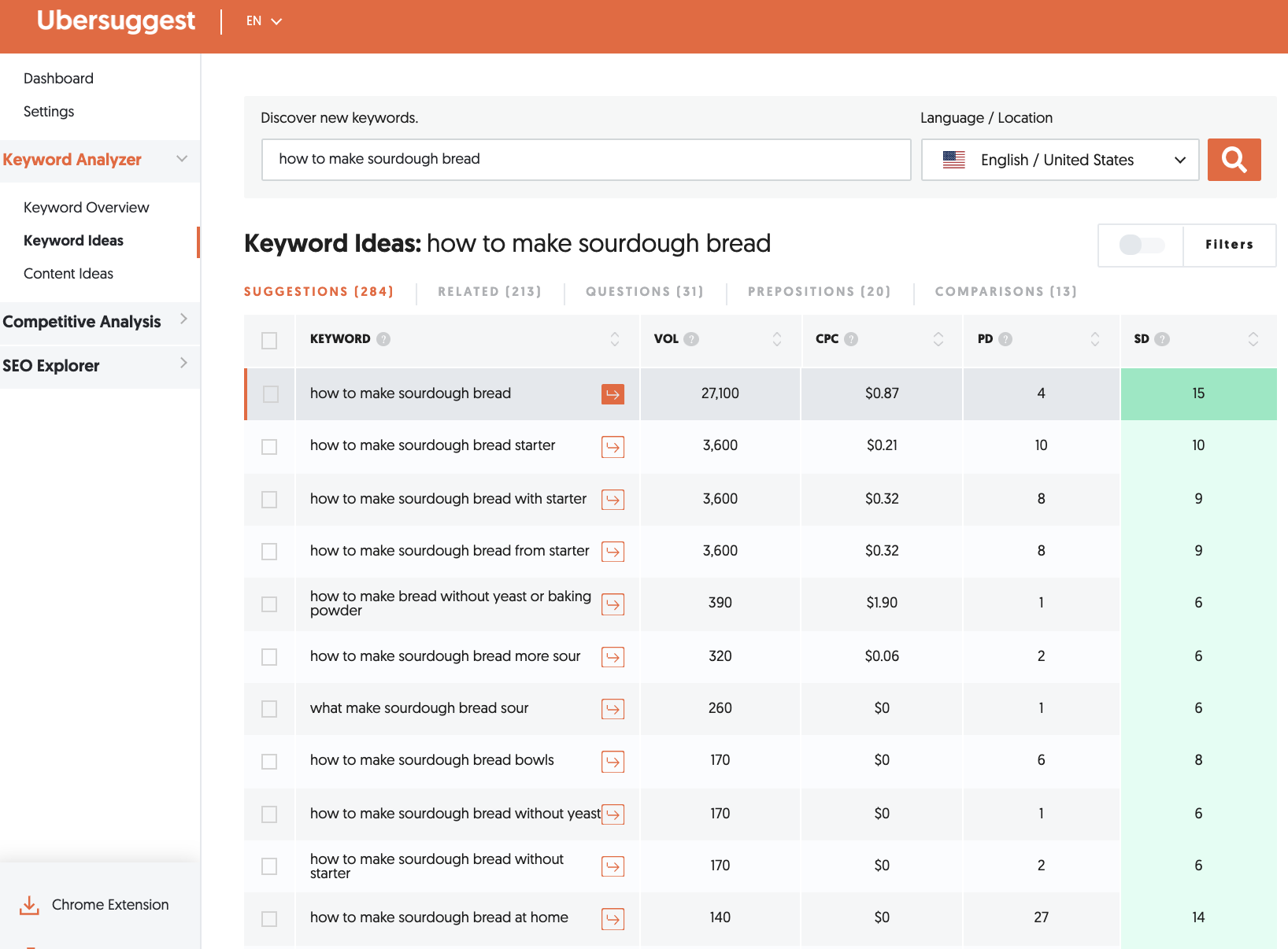Image resolution: width=1288 pixels, height=949 pixels.
Task: Open Content Ideas in sidebar
Action: coord(68,274)
